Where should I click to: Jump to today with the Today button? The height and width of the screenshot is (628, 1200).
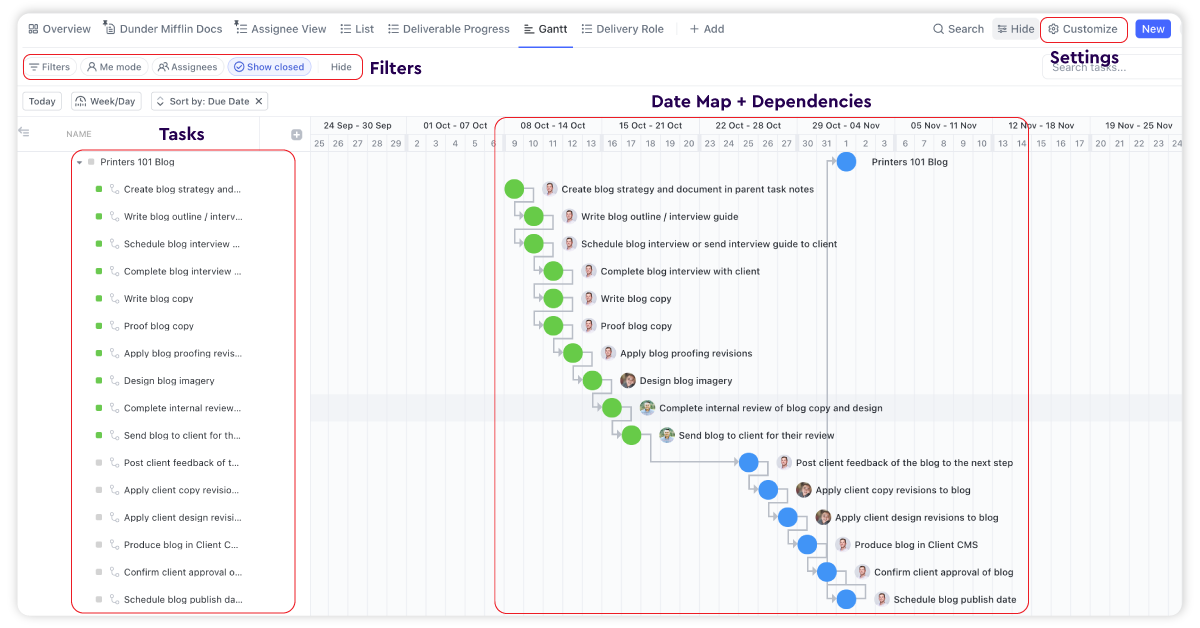pyautogui.click(x=41, y=101)
